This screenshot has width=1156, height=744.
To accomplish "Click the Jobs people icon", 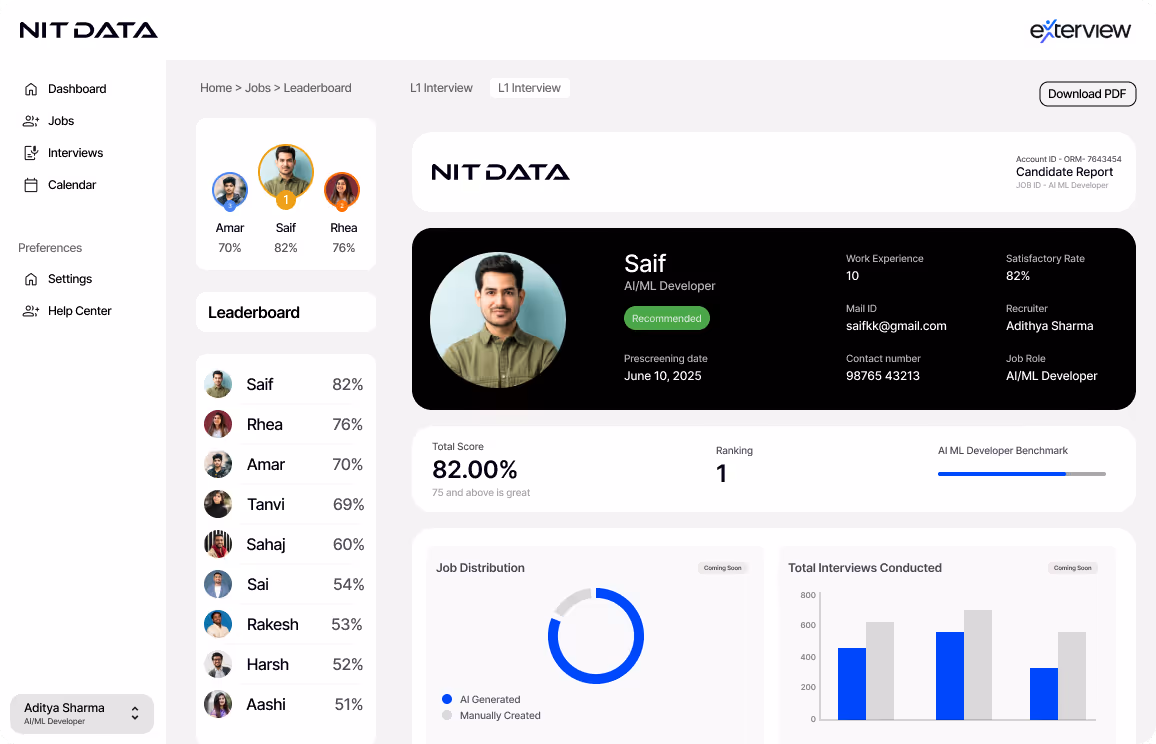I will pos(31,121).
